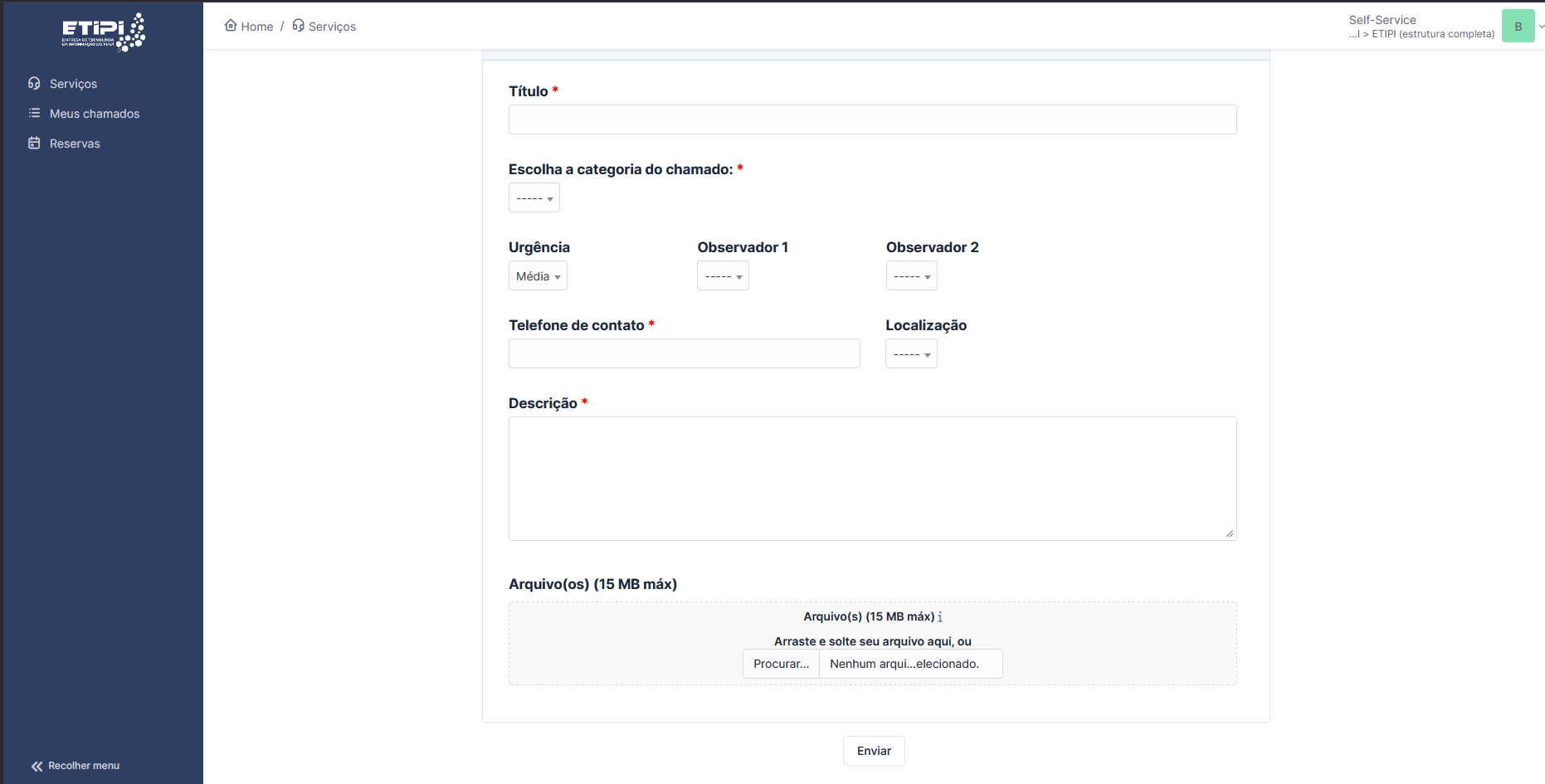Click the calendar icon beside Reservas
1545x784 pixels.
pos(34,143)
